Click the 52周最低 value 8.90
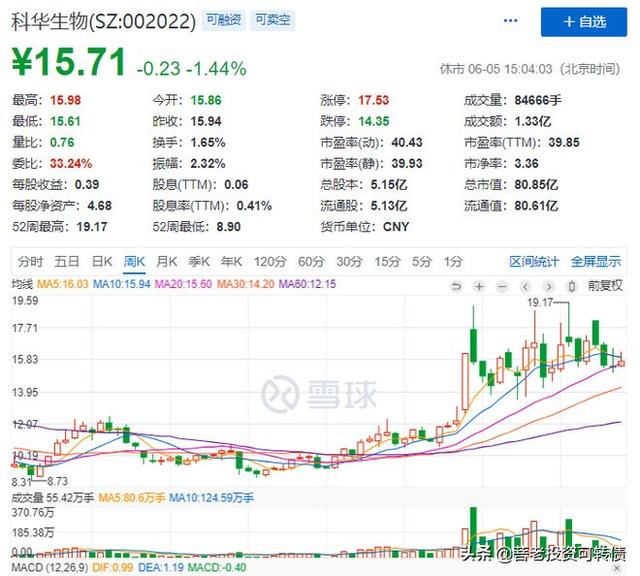Viewport: 640px width, 576px height. coord(228,227)
